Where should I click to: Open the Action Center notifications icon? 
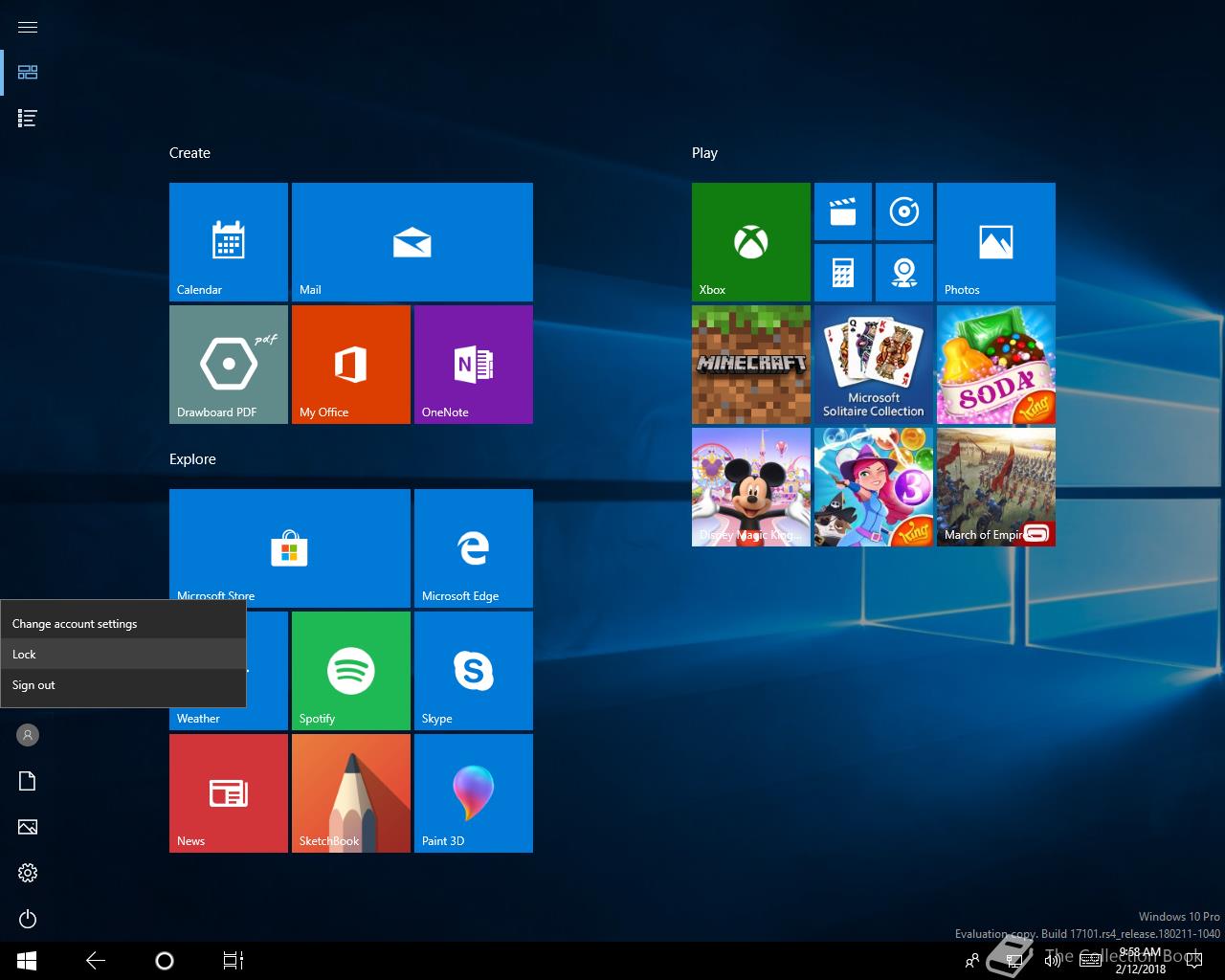click(1194, 961)
